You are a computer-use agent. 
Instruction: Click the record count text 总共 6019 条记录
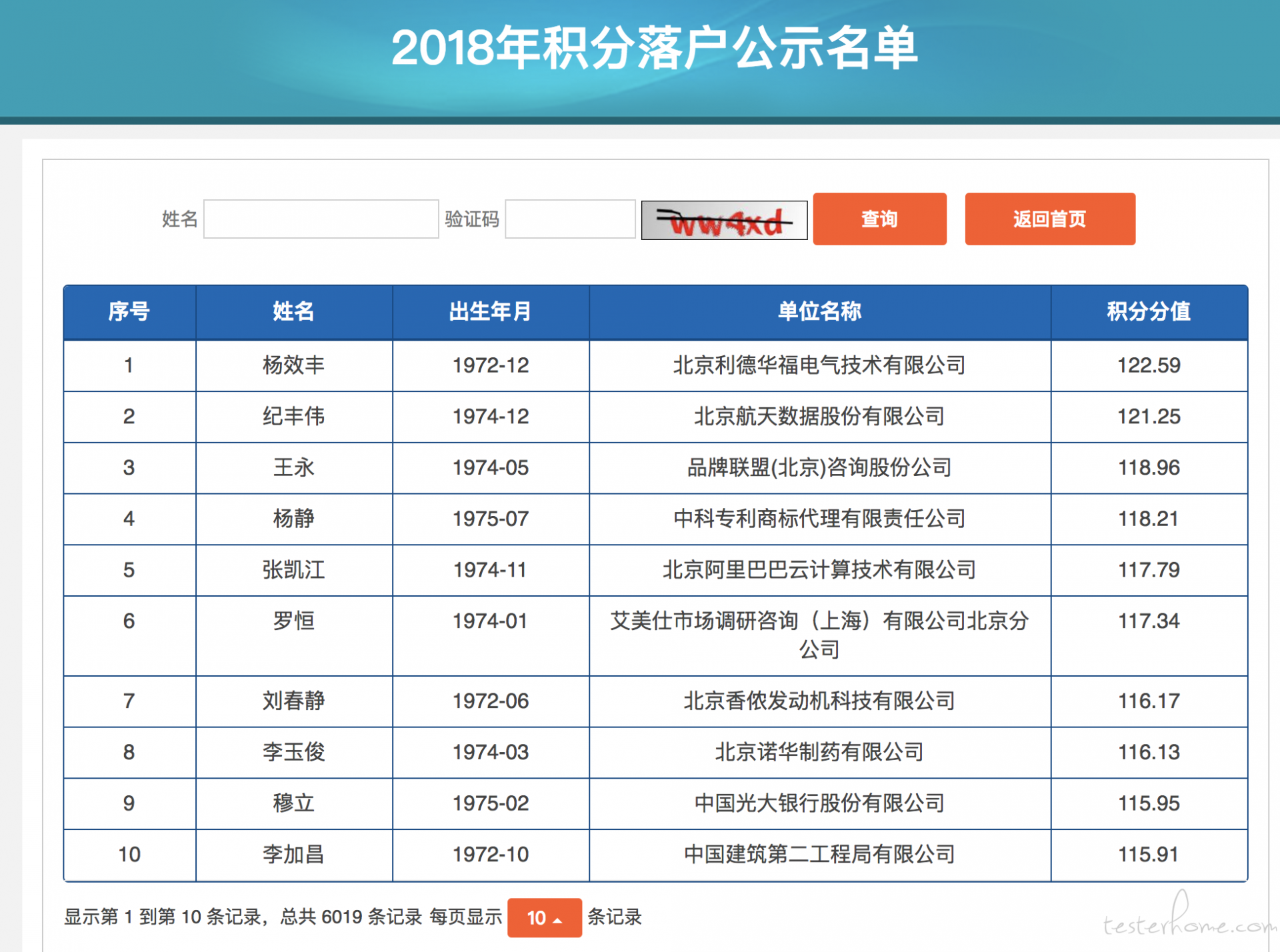[351, 917]
